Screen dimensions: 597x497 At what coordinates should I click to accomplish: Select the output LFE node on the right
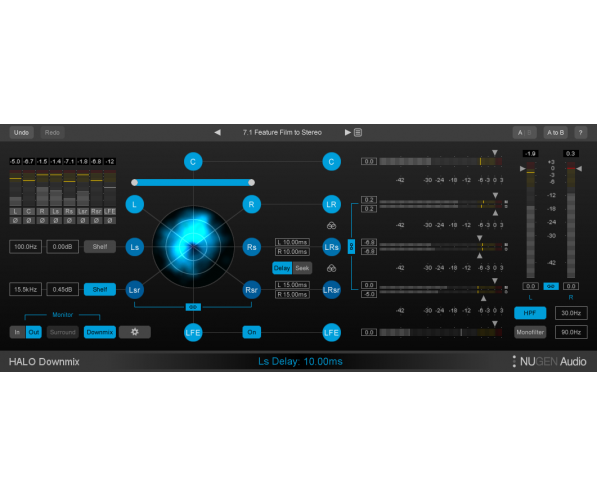(x=331, y=332)
